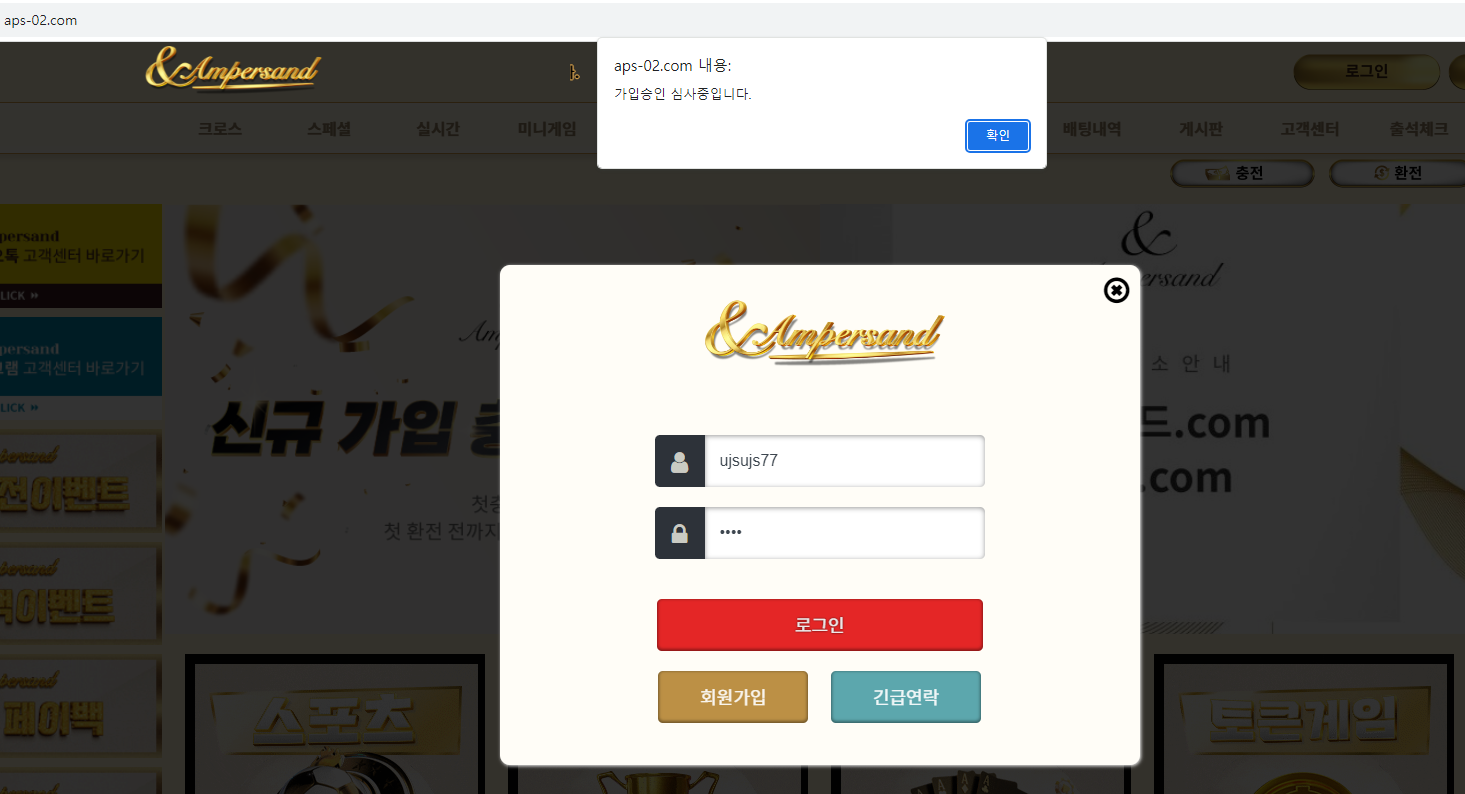Image resolution: width=1465 pixels, height=794 pixels.
Task: Click the red 로그인 button in popup
Action: pos(820,625)
